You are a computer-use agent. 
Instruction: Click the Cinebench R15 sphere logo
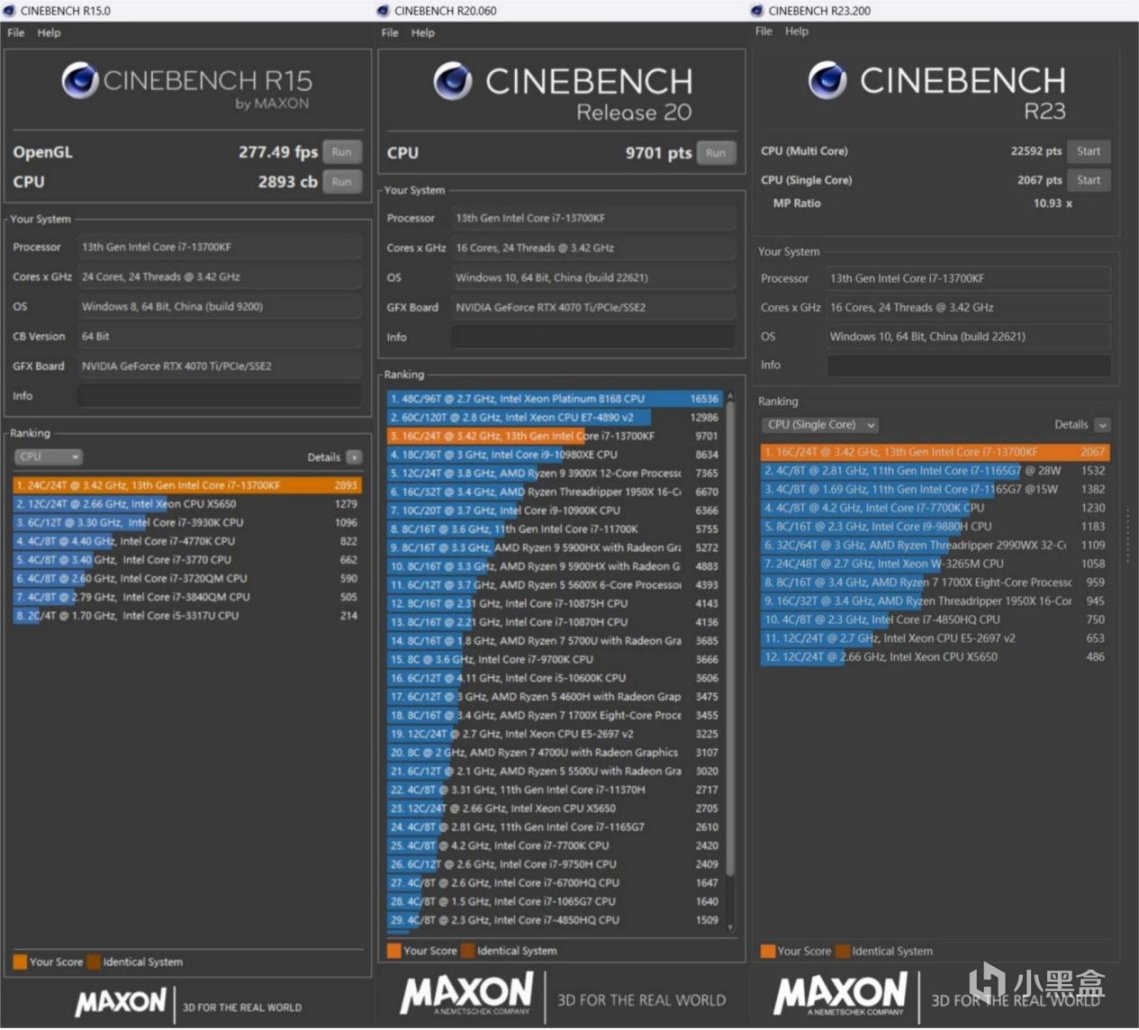click(x=80, y=80)
